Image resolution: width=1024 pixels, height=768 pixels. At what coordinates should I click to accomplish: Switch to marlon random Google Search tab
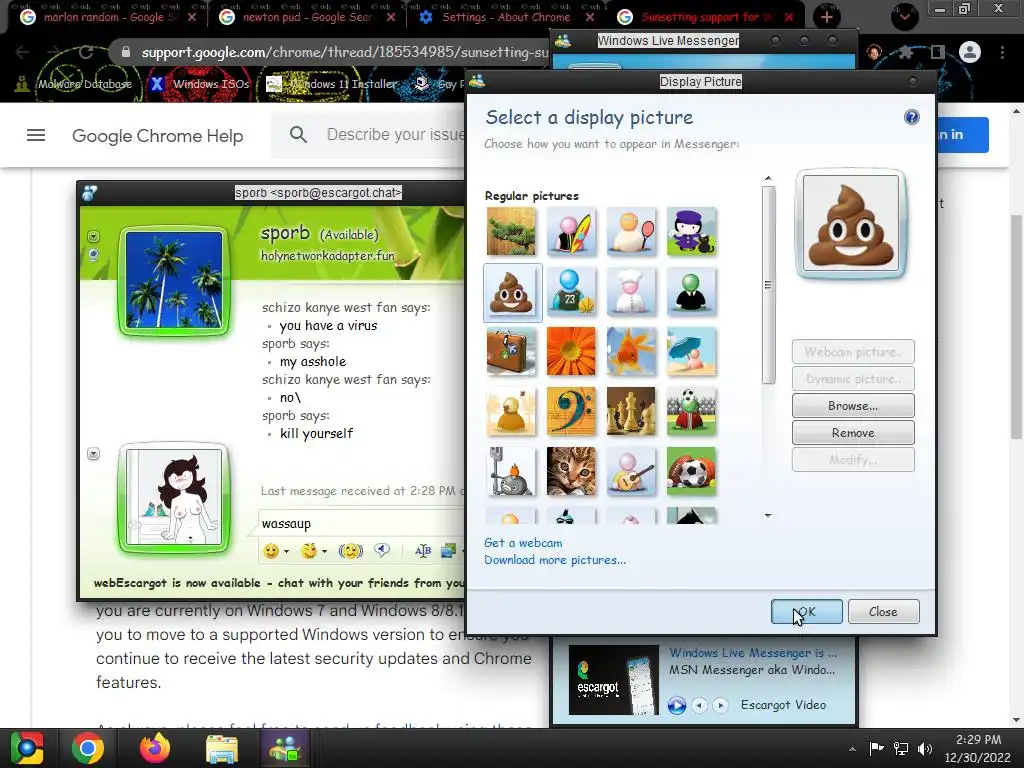(x=106, y=17)
